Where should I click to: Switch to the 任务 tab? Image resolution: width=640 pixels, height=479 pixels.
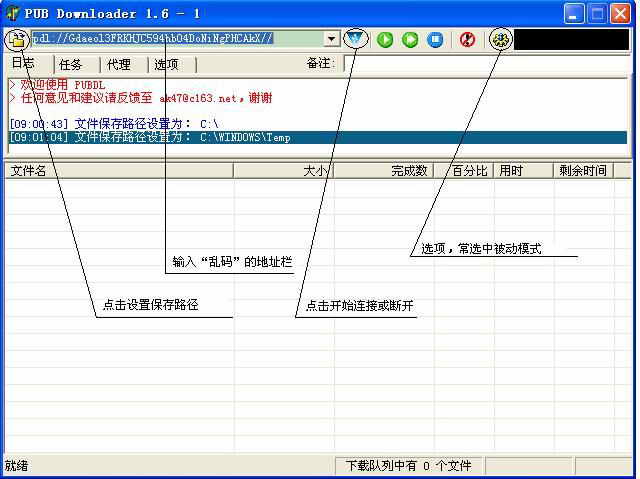71,64
